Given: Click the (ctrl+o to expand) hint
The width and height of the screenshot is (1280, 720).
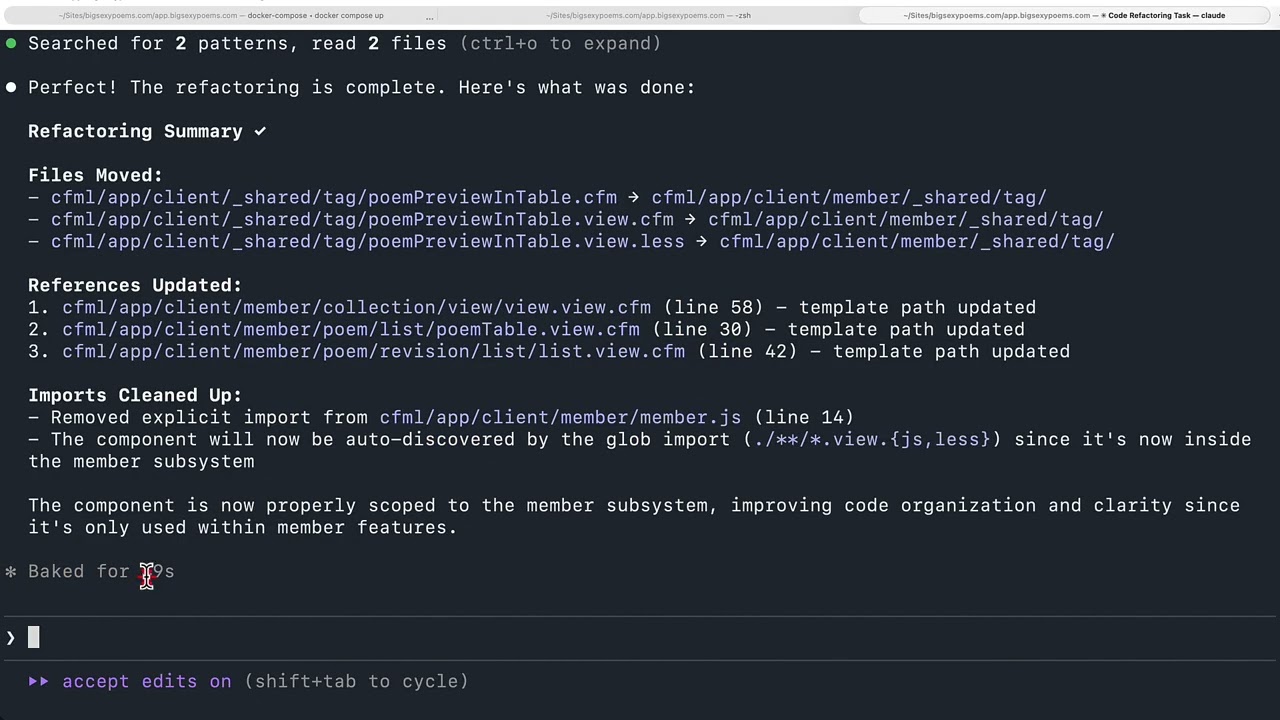Looking at the screenshot, I should 560,43.
